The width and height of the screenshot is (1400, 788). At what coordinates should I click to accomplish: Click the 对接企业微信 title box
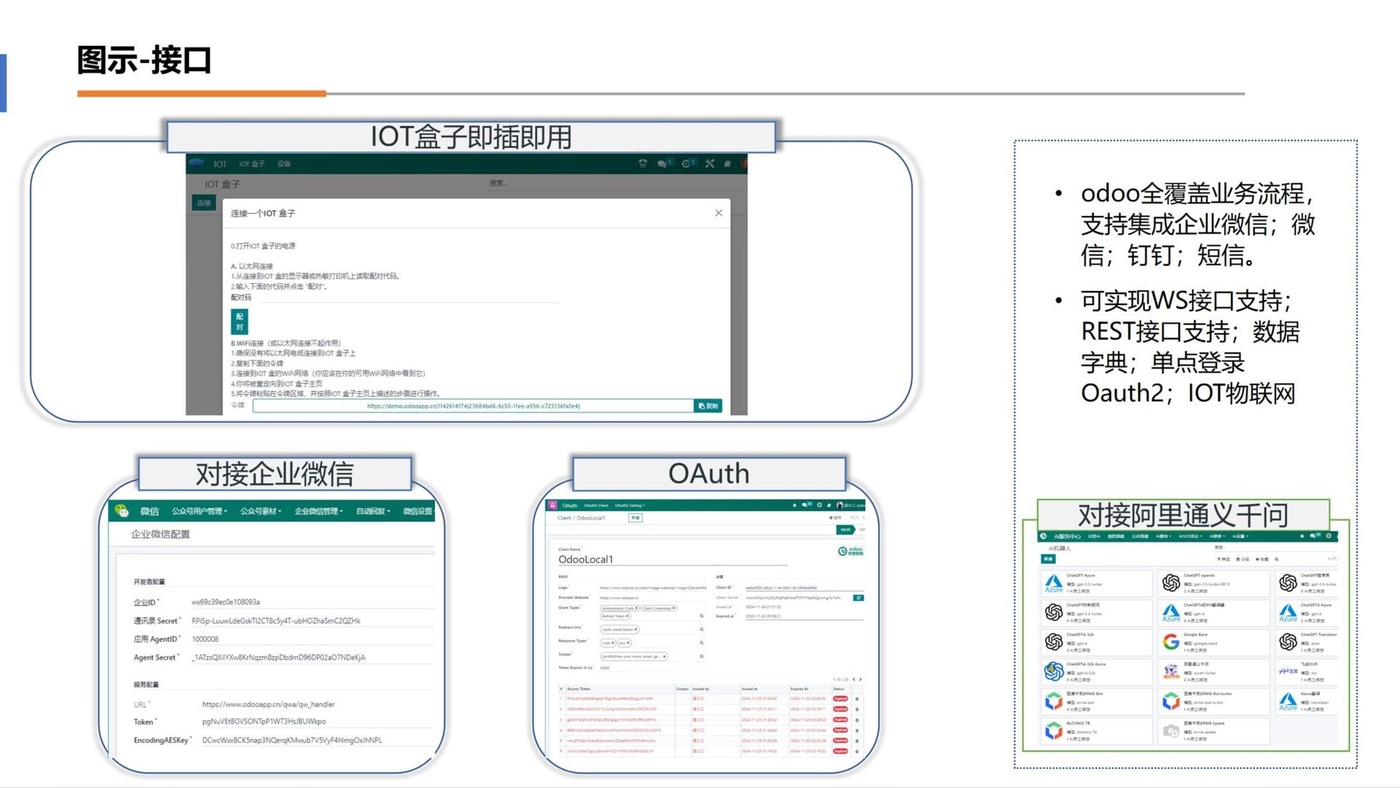coord(274,474)
